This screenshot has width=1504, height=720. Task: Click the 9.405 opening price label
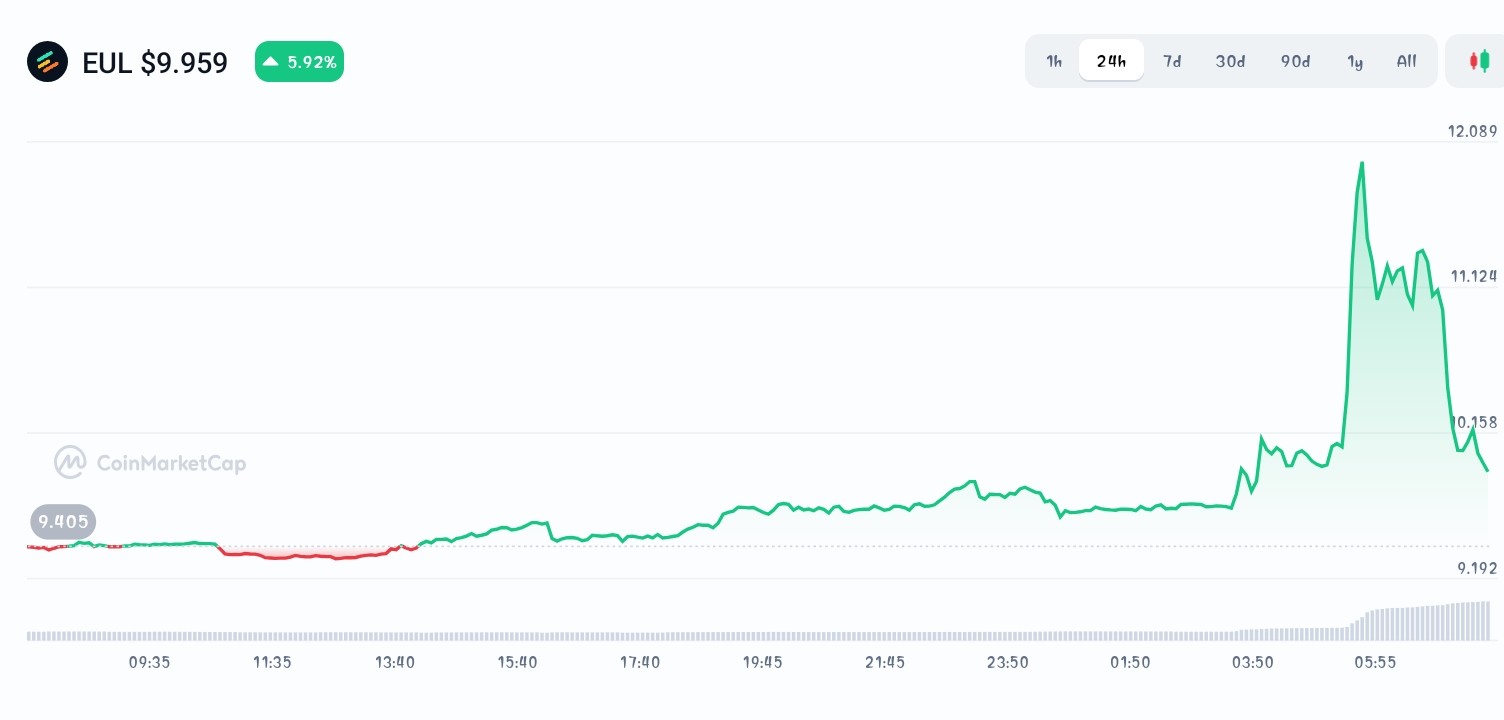point(63,521)
